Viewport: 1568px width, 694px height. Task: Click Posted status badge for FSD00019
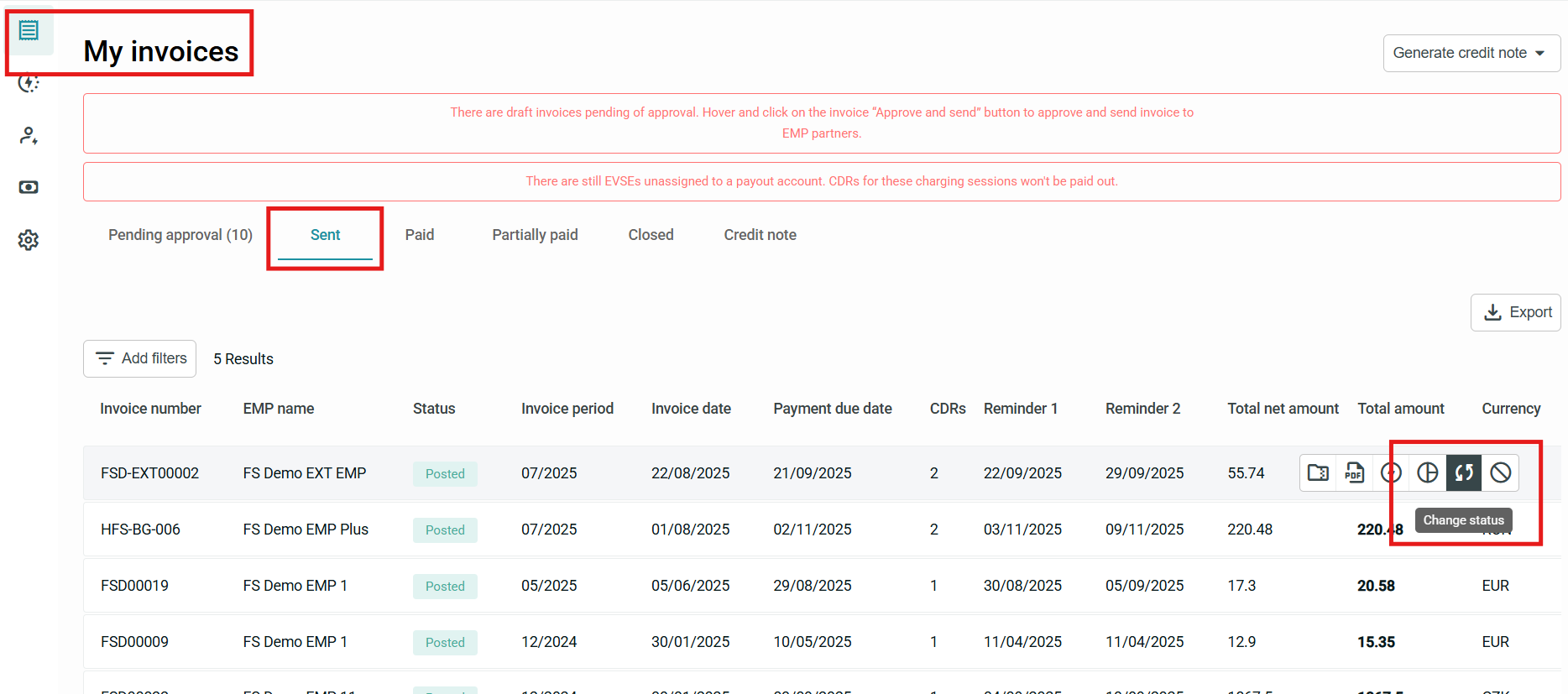[x=445, y=587]
